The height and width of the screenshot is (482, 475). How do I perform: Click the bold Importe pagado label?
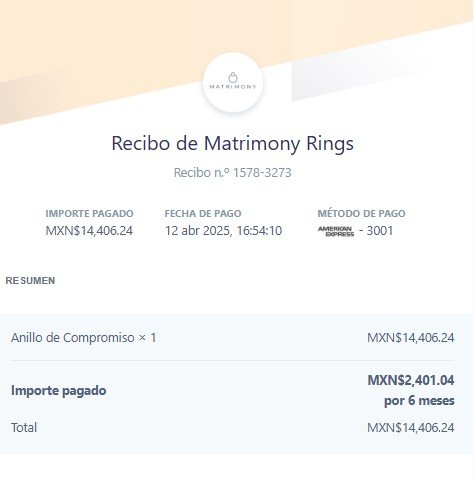pos(59,390)
